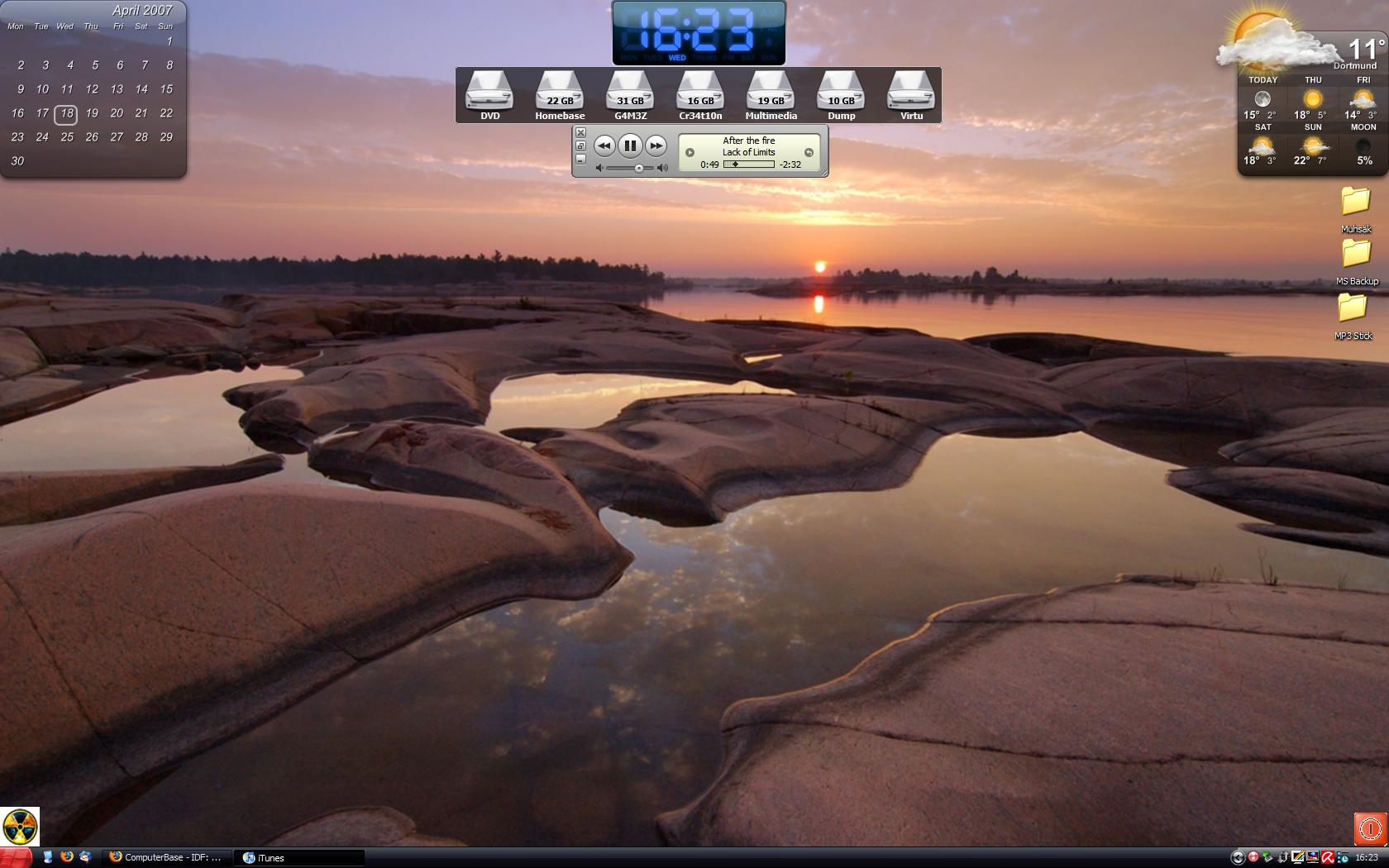Skip to next track in mini player
The width and height of the screenshot is (1389, 868).
[x=656, y=145]
